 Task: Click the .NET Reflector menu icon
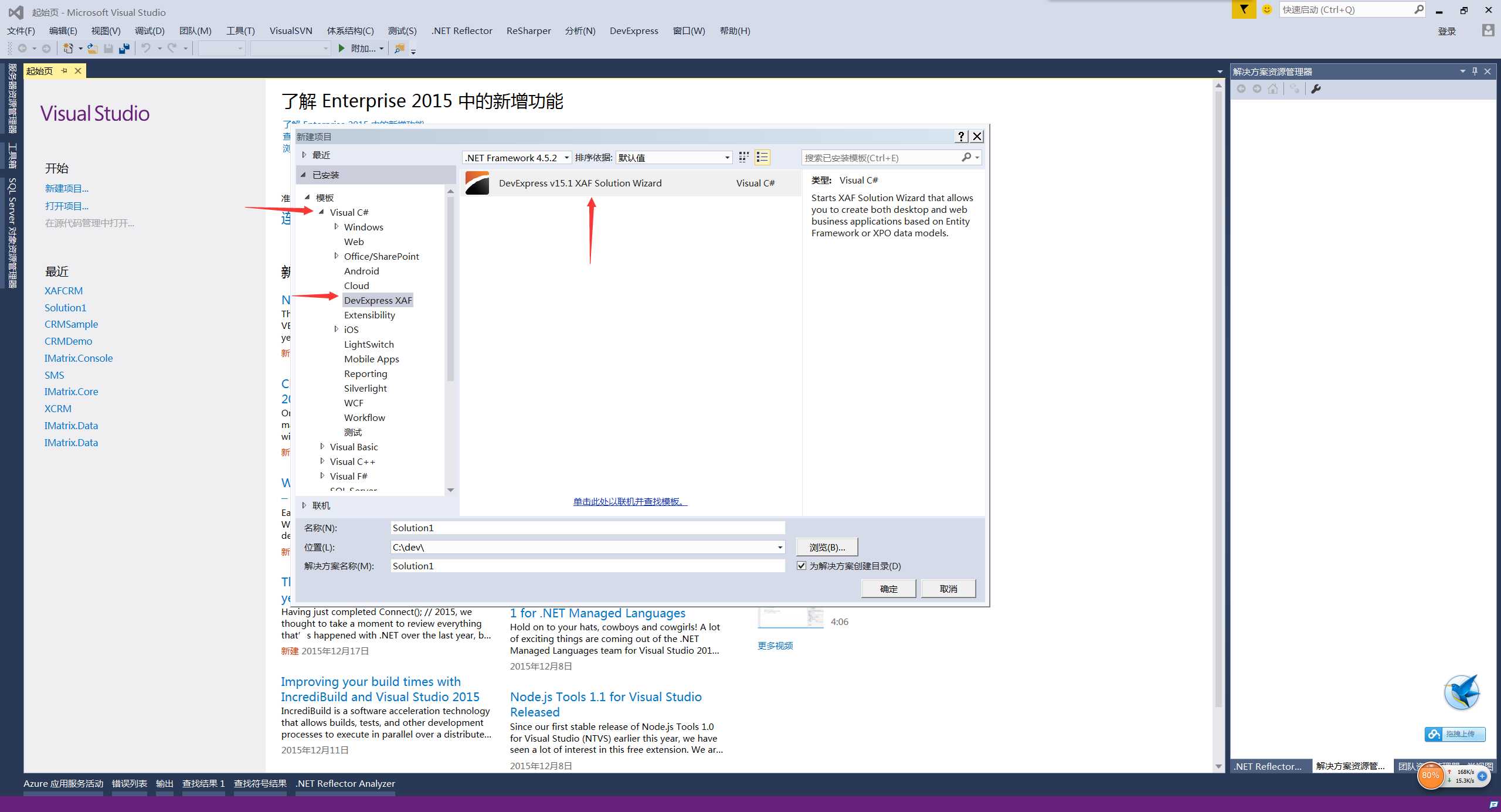(x=462, y=31)
